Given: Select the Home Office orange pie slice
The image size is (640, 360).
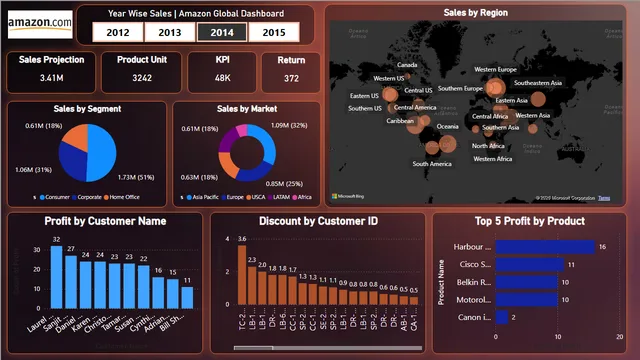Looking at the screenshot, I should (x=78, y=137).
